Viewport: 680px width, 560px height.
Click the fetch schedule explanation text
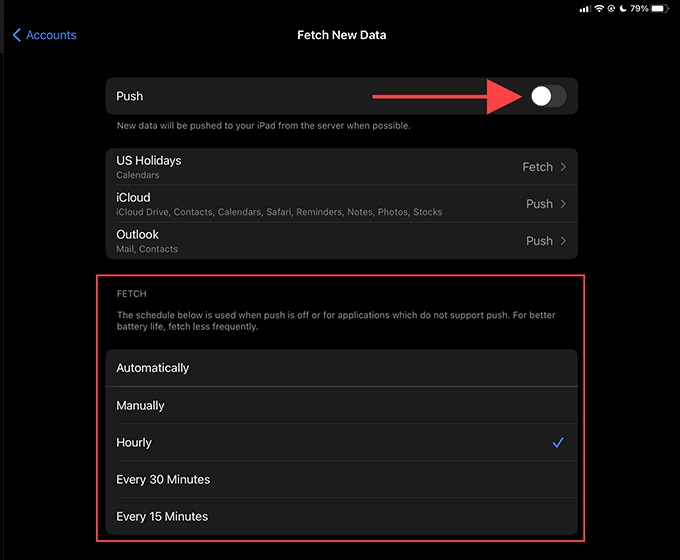click(x=336, y=321)
